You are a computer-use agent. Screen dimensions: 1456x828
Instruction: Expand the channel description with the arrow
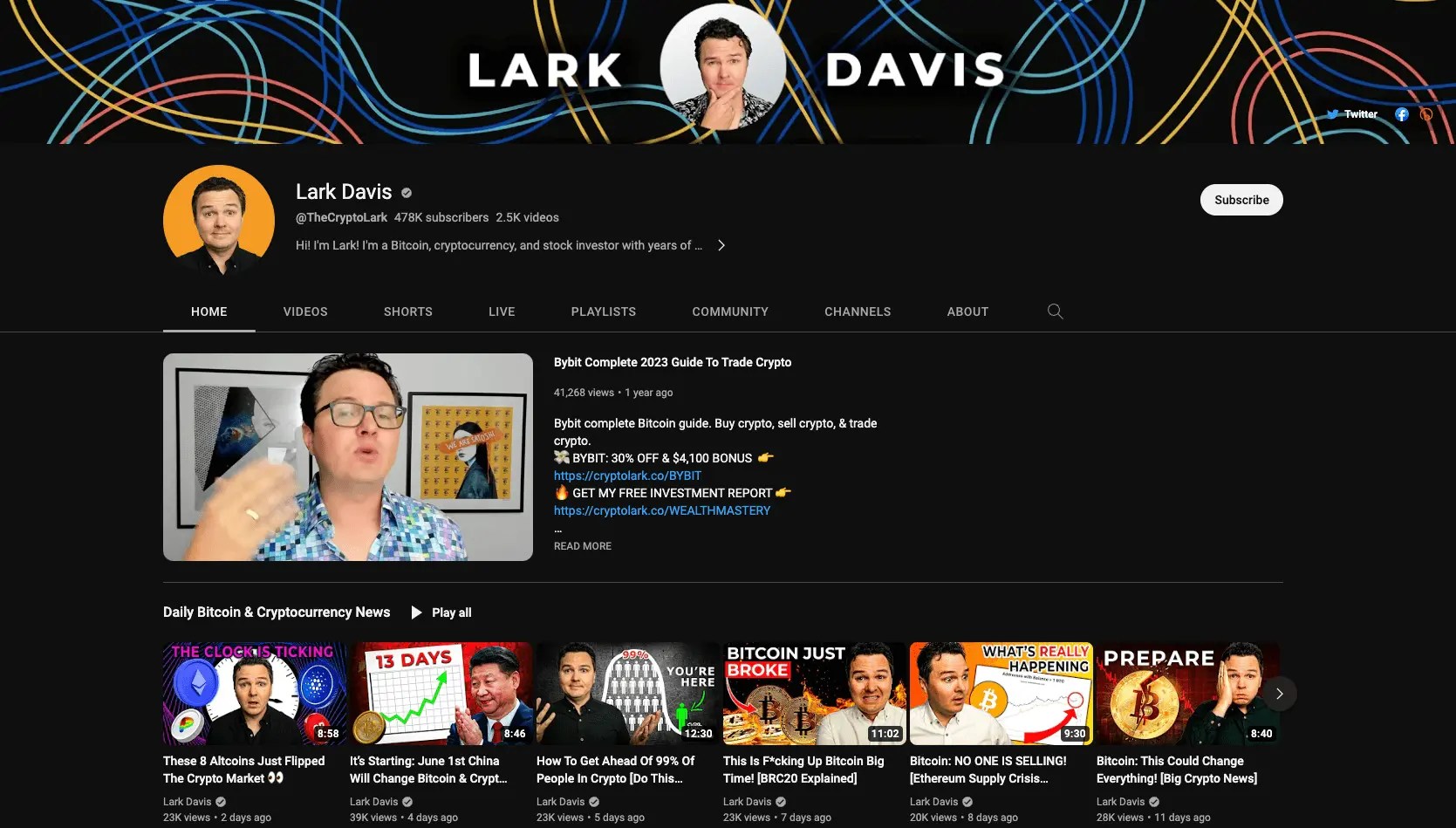[x=721, y=245]
